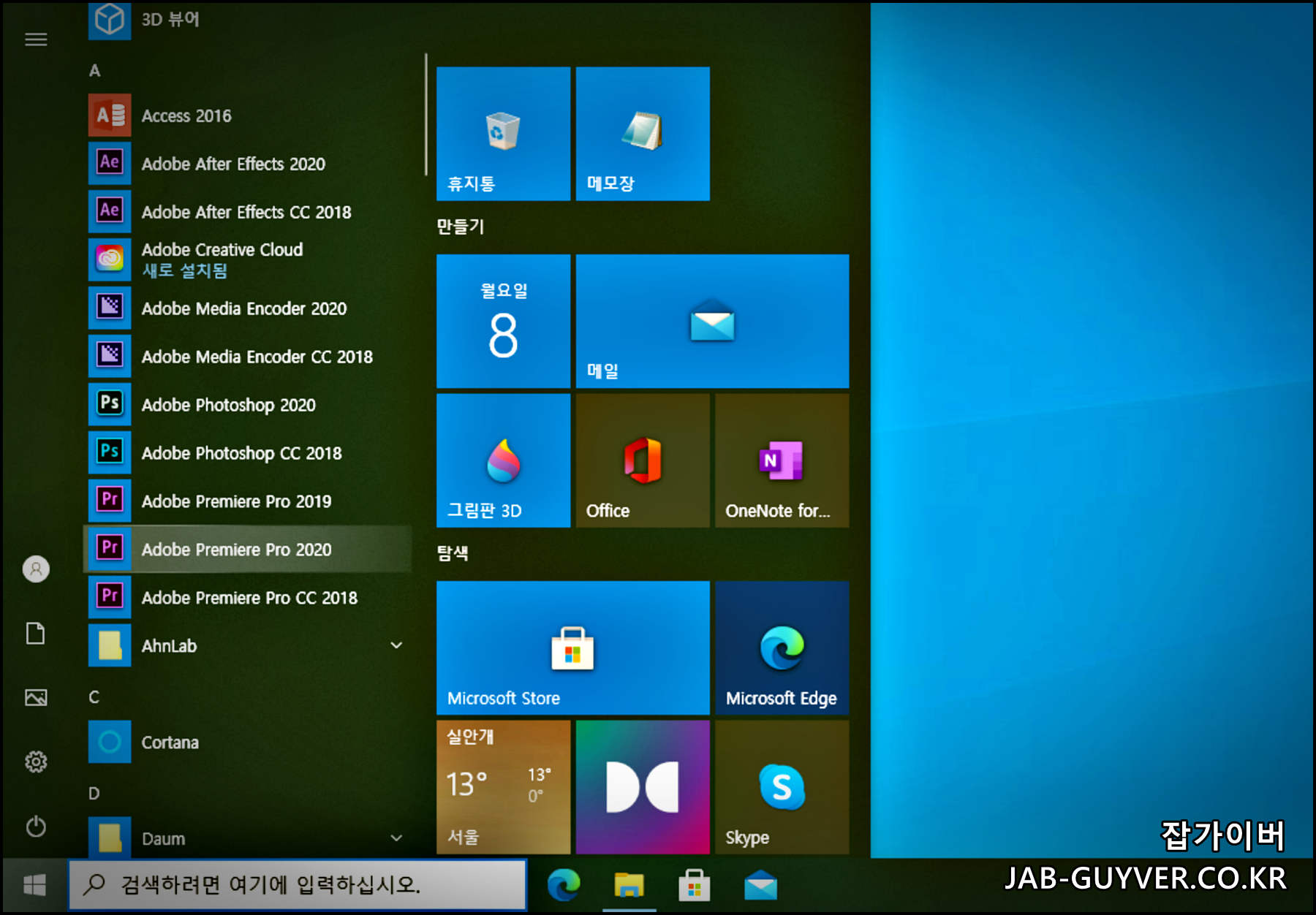The width and height of the screenshot is (1316, 915).
Task: Open the Access 2016 app icon
Action: click(x=110, y=115)
